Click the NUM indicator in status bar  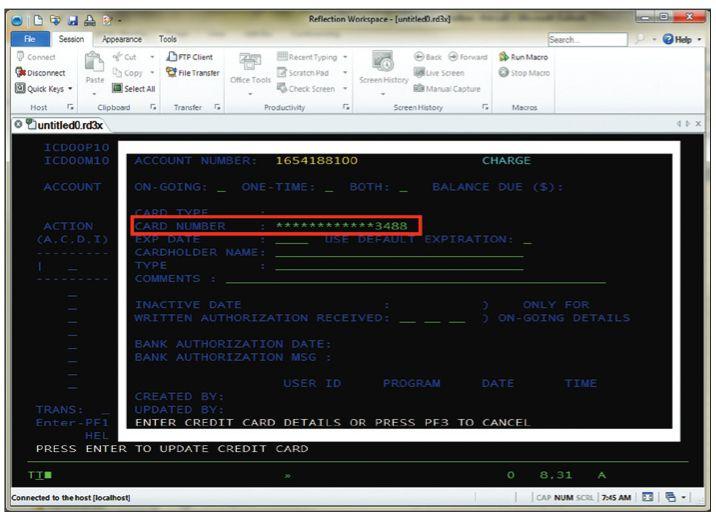click(563, 497)
